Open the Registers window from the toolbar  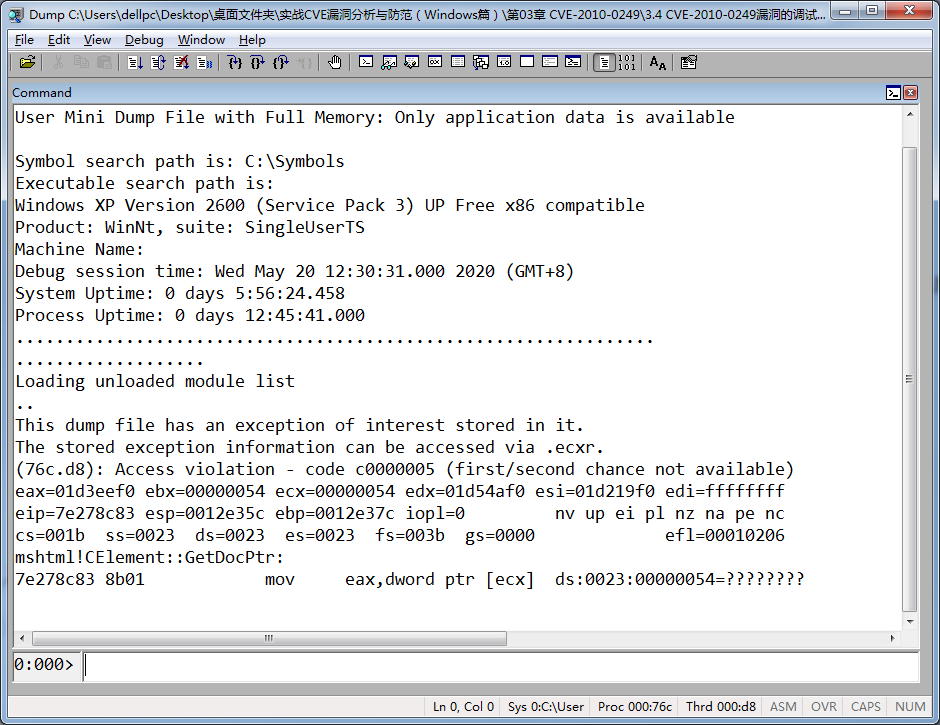pos(435,63)
